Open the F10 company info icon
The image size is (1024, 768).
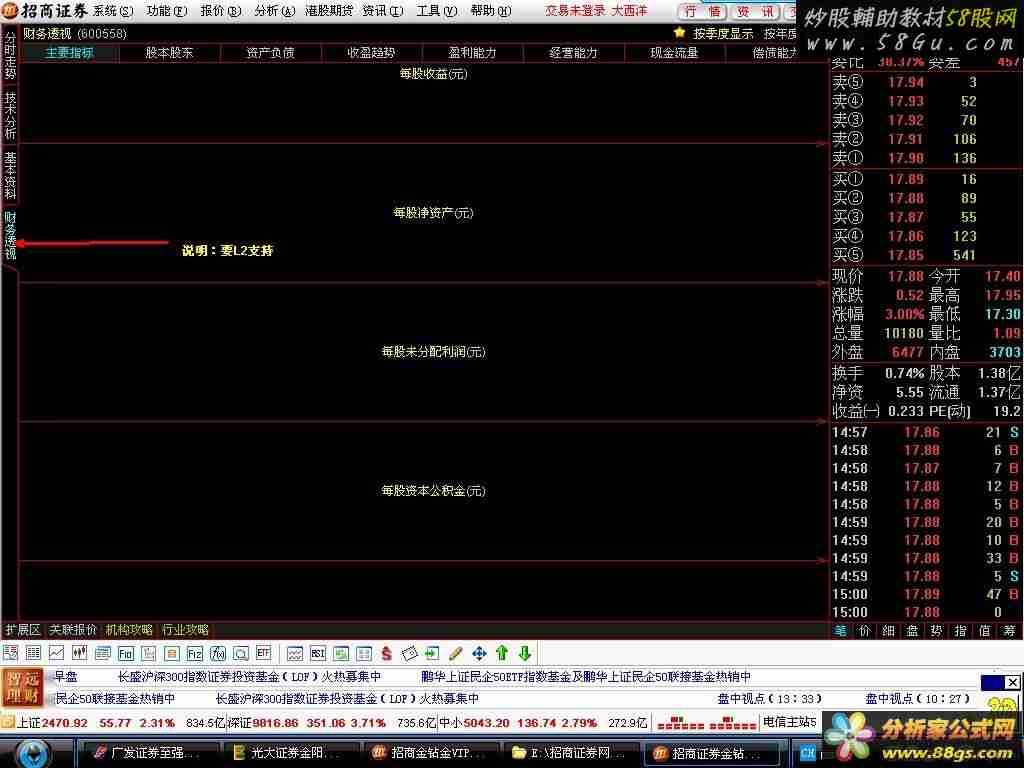(x=125, y=652)
